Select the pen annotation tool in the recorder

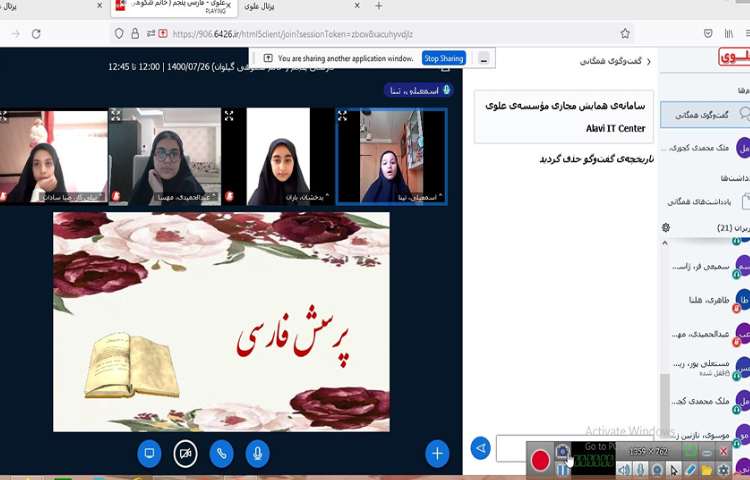pyautogui.click(x=690, y=470)
